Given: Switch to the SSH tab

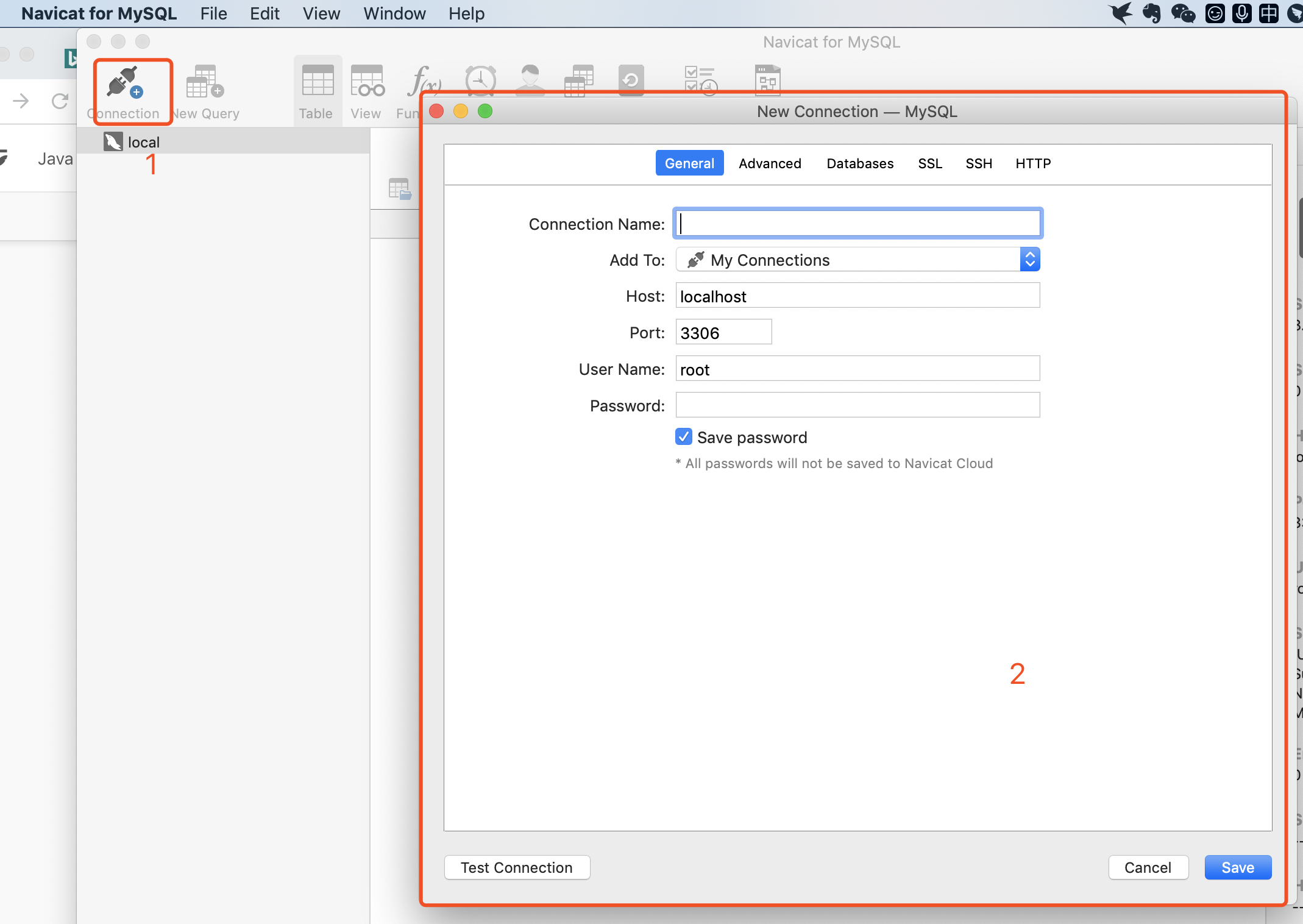Looking at the screenshot, I should click(979, 163).
